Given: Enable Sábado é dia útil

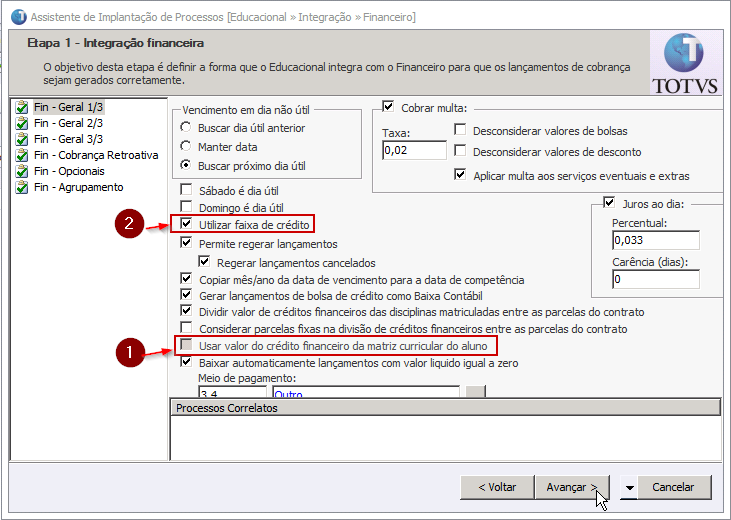Looking at the screenshot, I should point(186,190).
